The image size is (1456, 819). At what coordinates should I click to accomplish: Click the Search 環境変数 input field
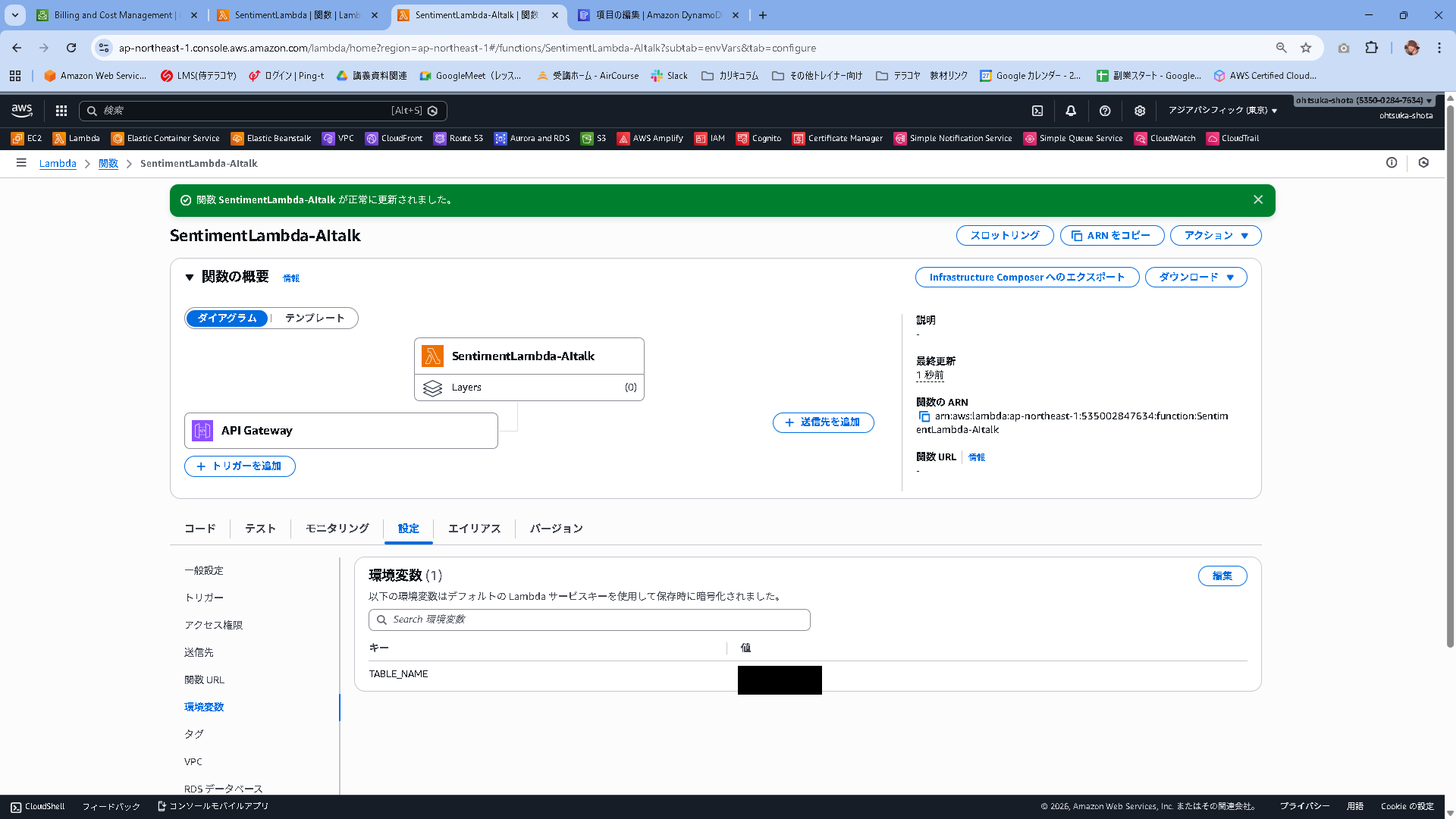pos(589,620)
